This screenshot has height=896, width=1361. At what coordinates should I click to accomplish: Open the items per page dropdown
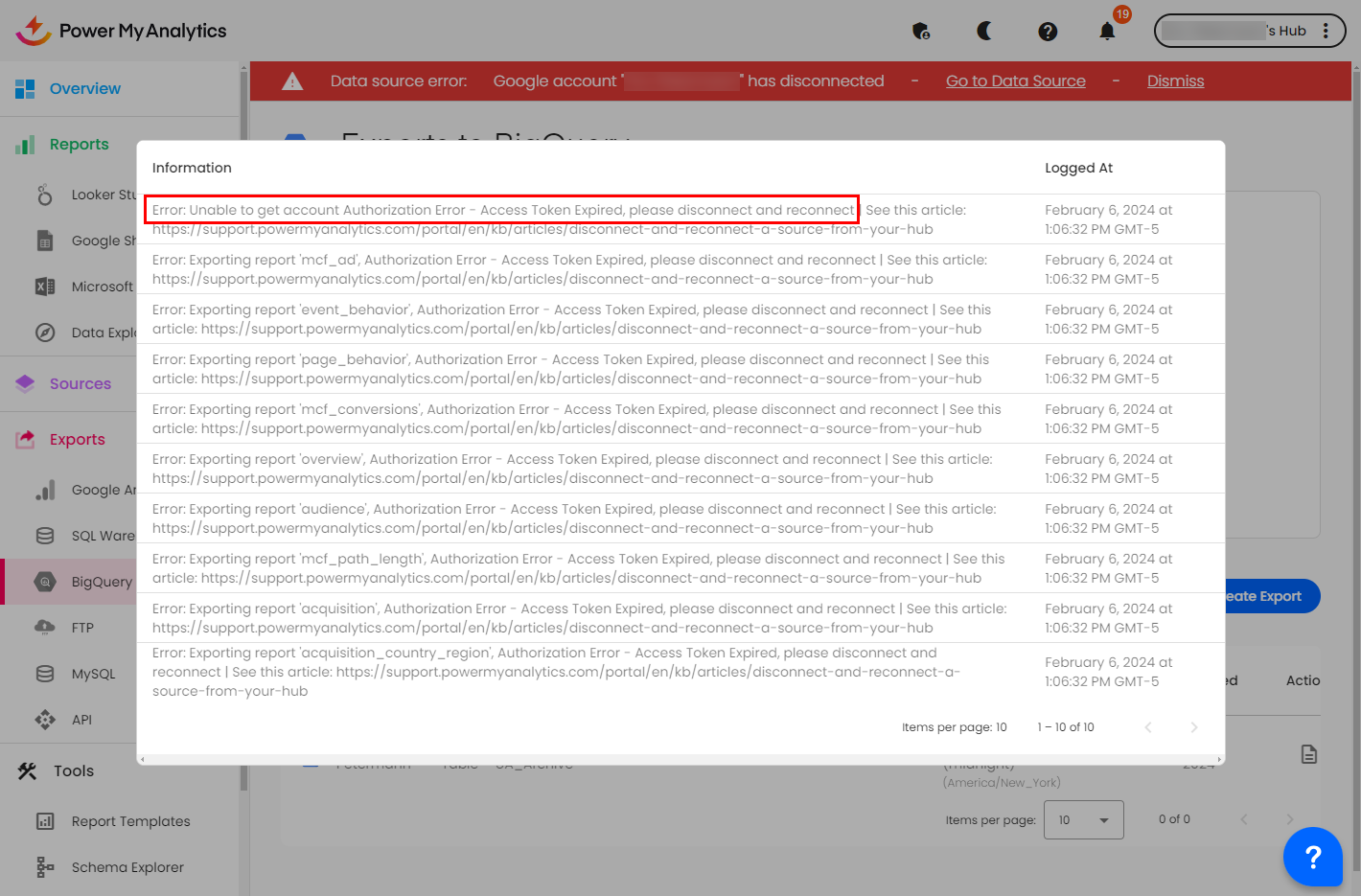click(x=1085, y=820)
